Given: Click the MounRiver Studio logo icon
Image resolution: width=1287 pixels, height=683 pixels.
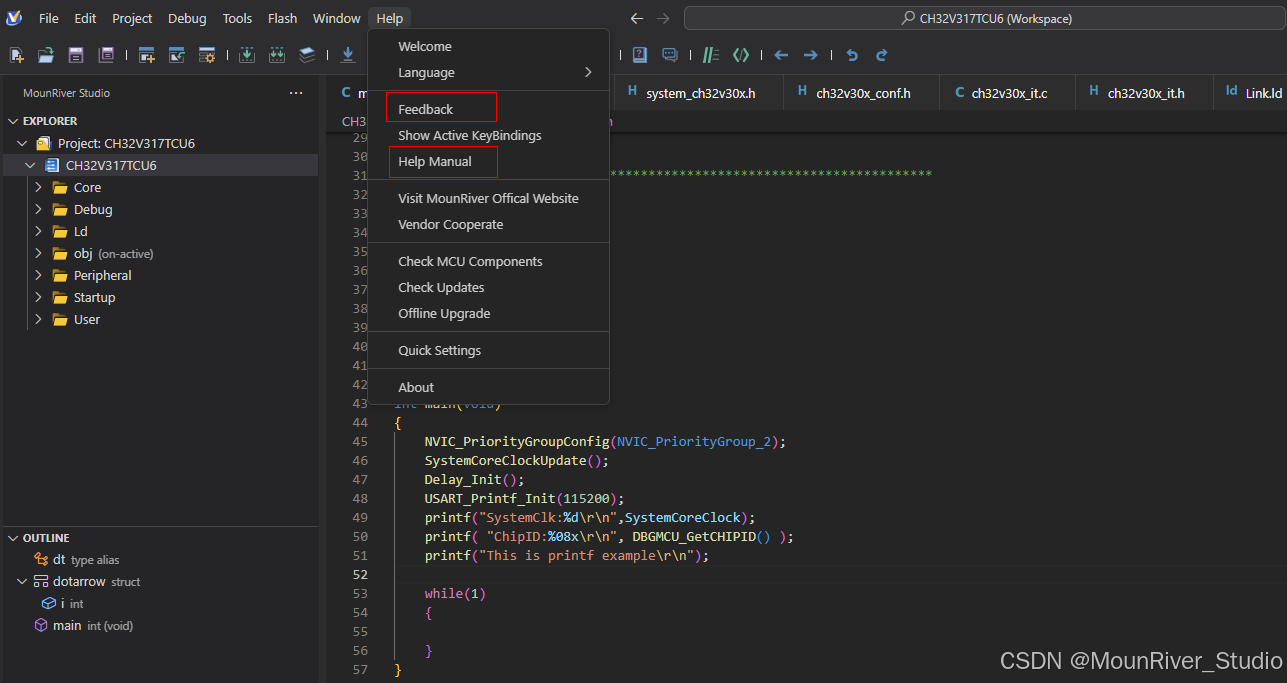Looking at the screenshot, I should click(x=14, y=18).
